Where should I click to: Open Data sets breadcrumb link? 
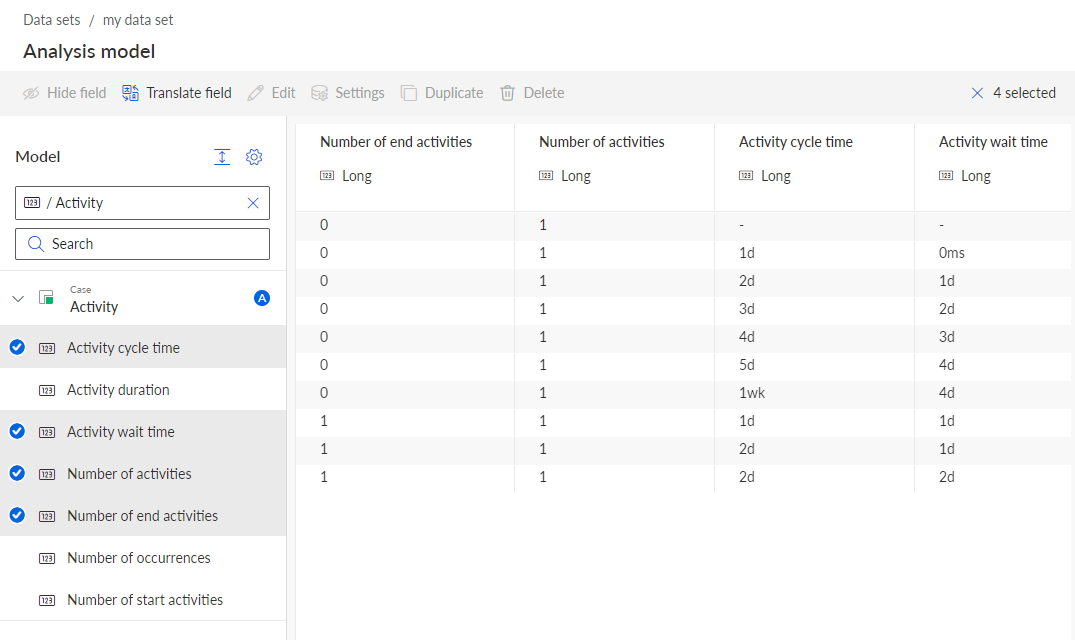(x=51, y=20)
